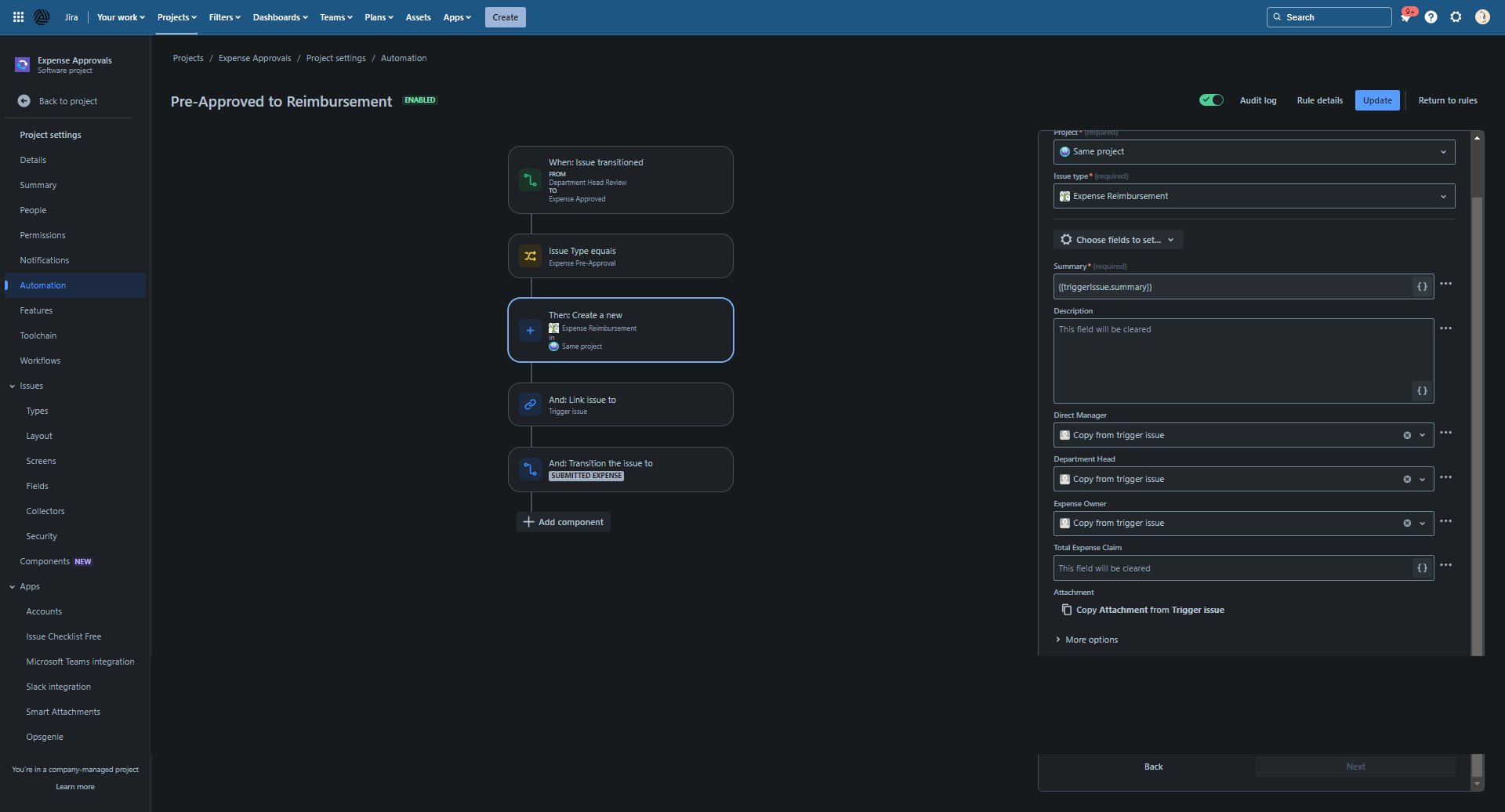Select the When: Issue transitioned trigger card
Image resolution: width=1505 pixels, height=812 pixels.
coord(621,179)
